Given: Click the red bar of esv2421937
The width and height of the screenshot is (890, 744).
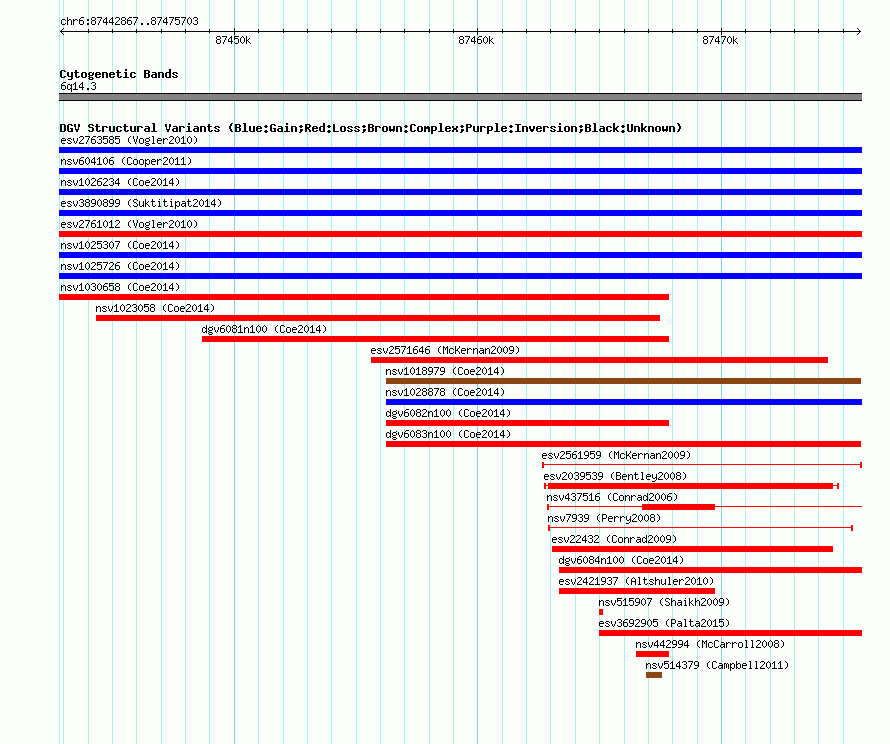Looking at the screenshot, I should pos(637,591).
